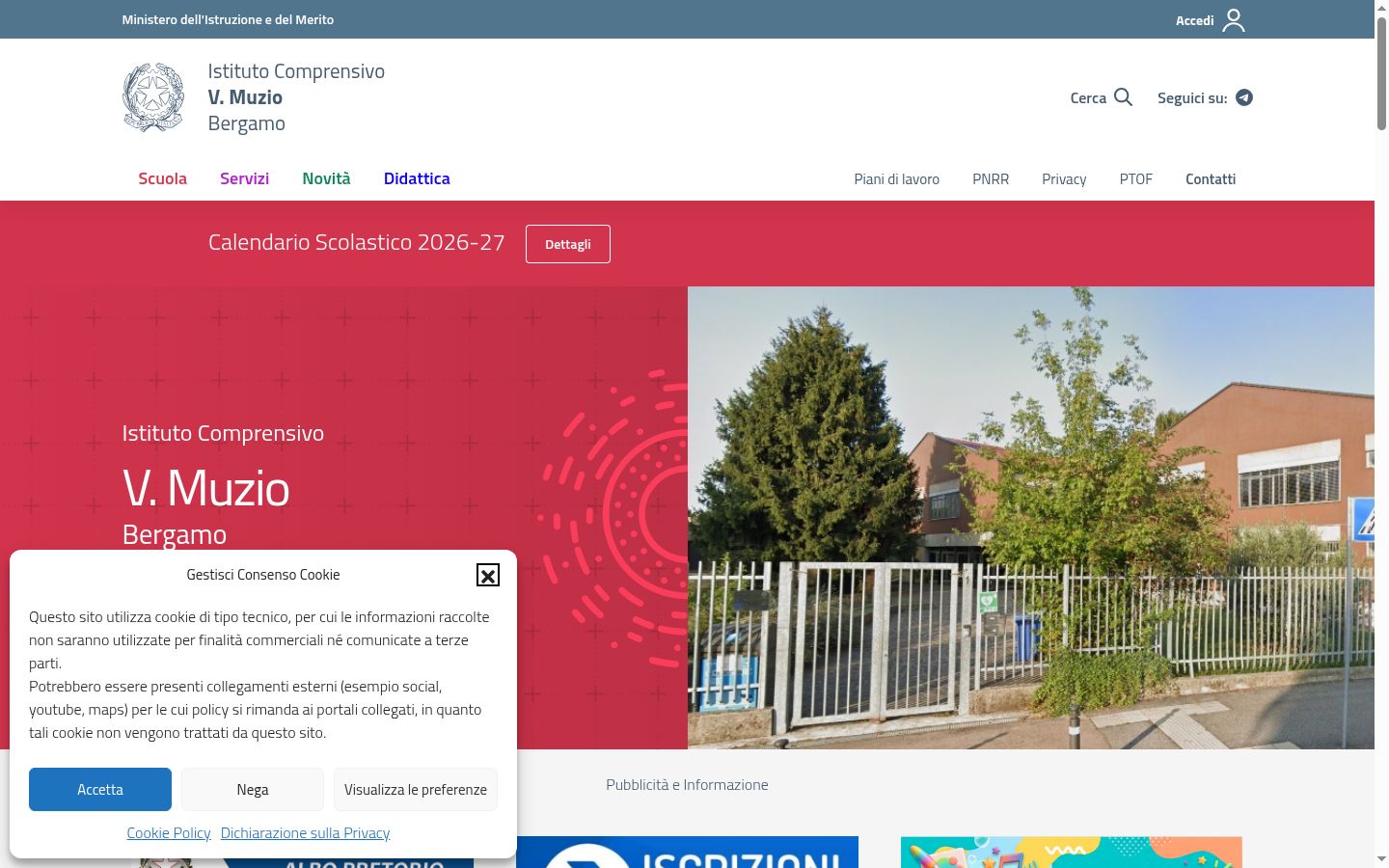Click the Italian Republic emblem logo
Image resolution: width=1389 pixels, height=868 pixels.
(x=153, y=97)
